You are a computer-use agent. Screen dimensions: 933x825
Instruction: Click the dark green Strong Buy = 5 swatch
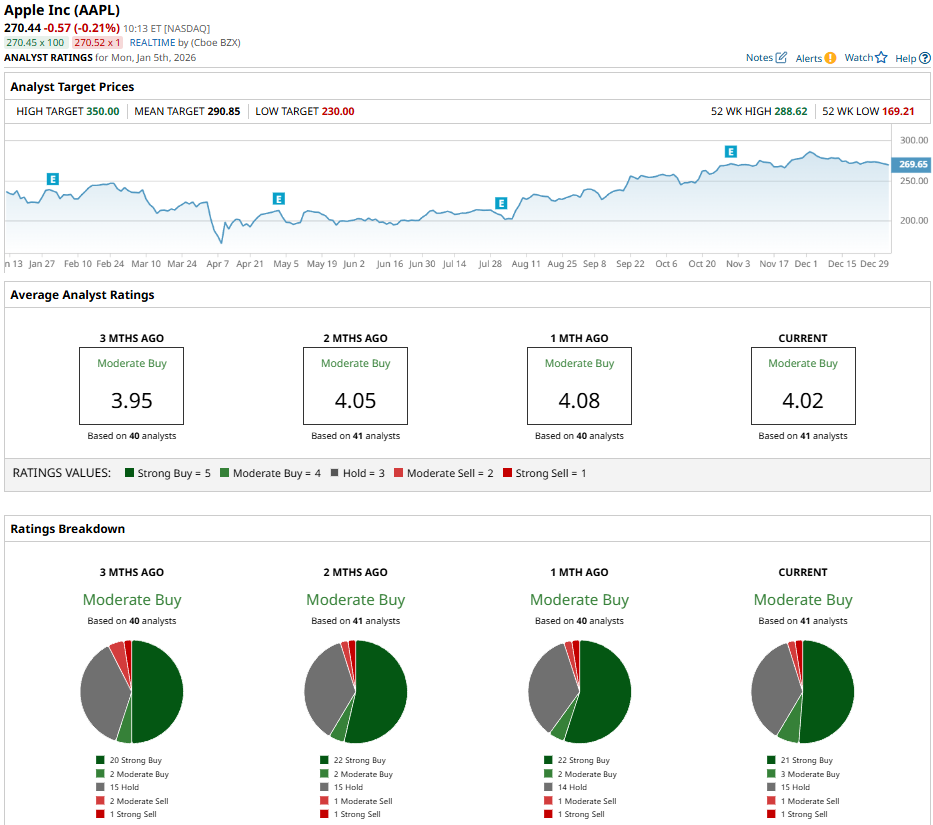pos(130,473)
